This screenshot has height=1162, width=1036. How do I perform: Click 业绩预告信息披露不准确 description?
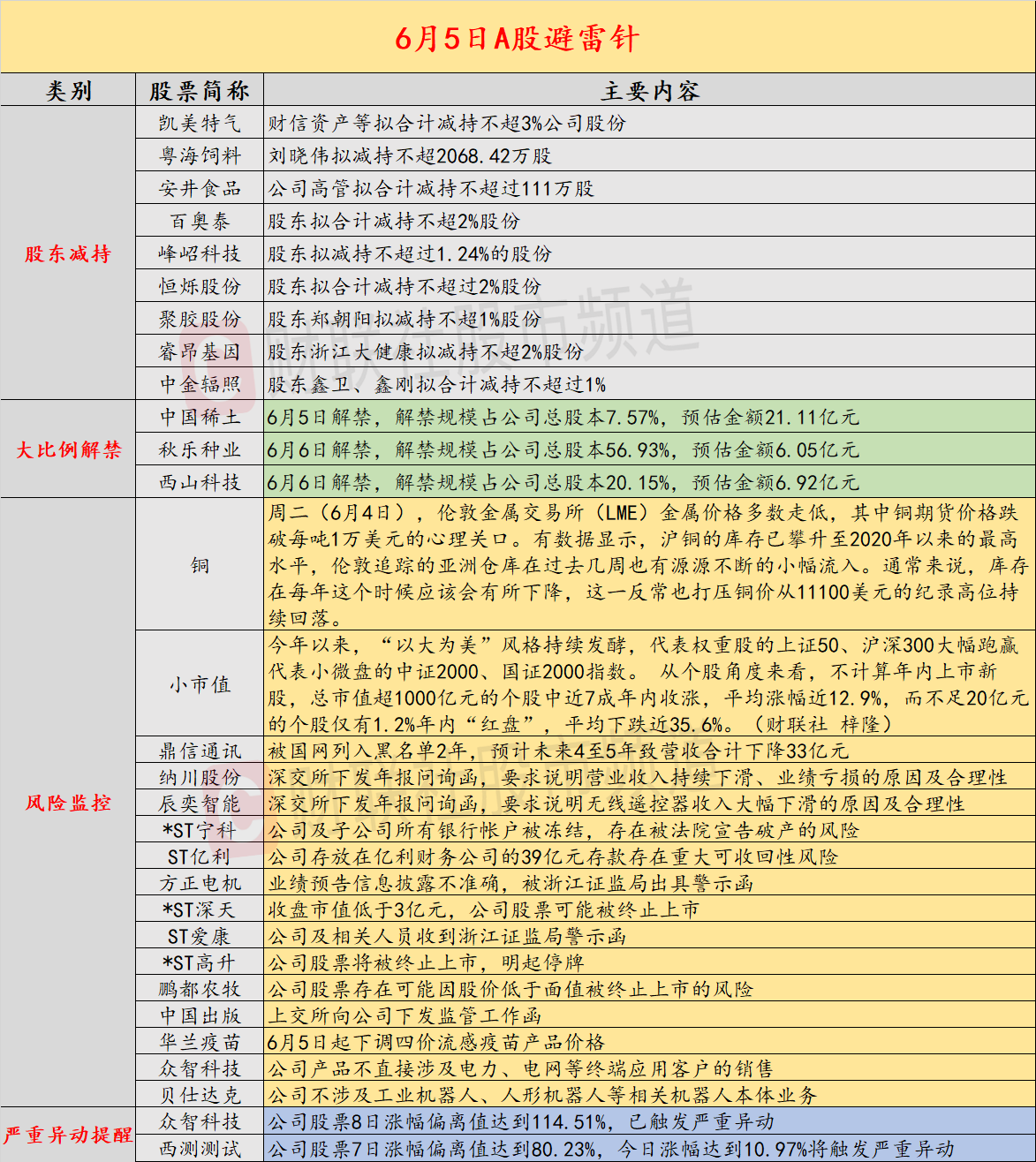pos(511,884)
